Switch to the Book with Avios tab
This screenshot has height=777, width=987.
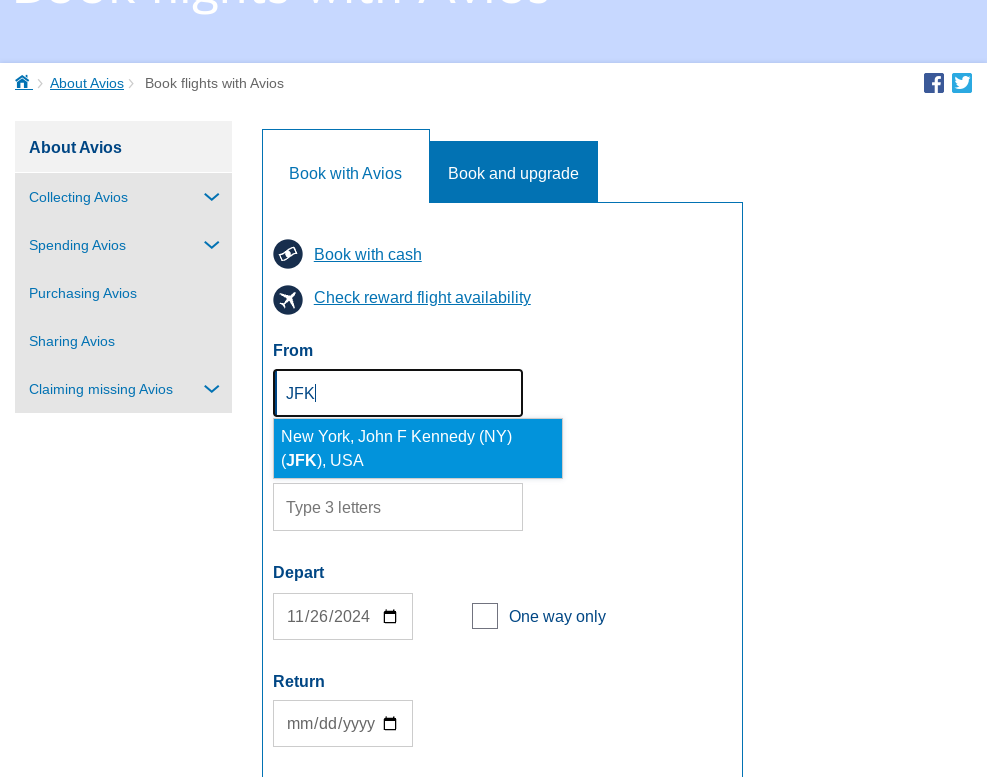[x=346, y=173]
